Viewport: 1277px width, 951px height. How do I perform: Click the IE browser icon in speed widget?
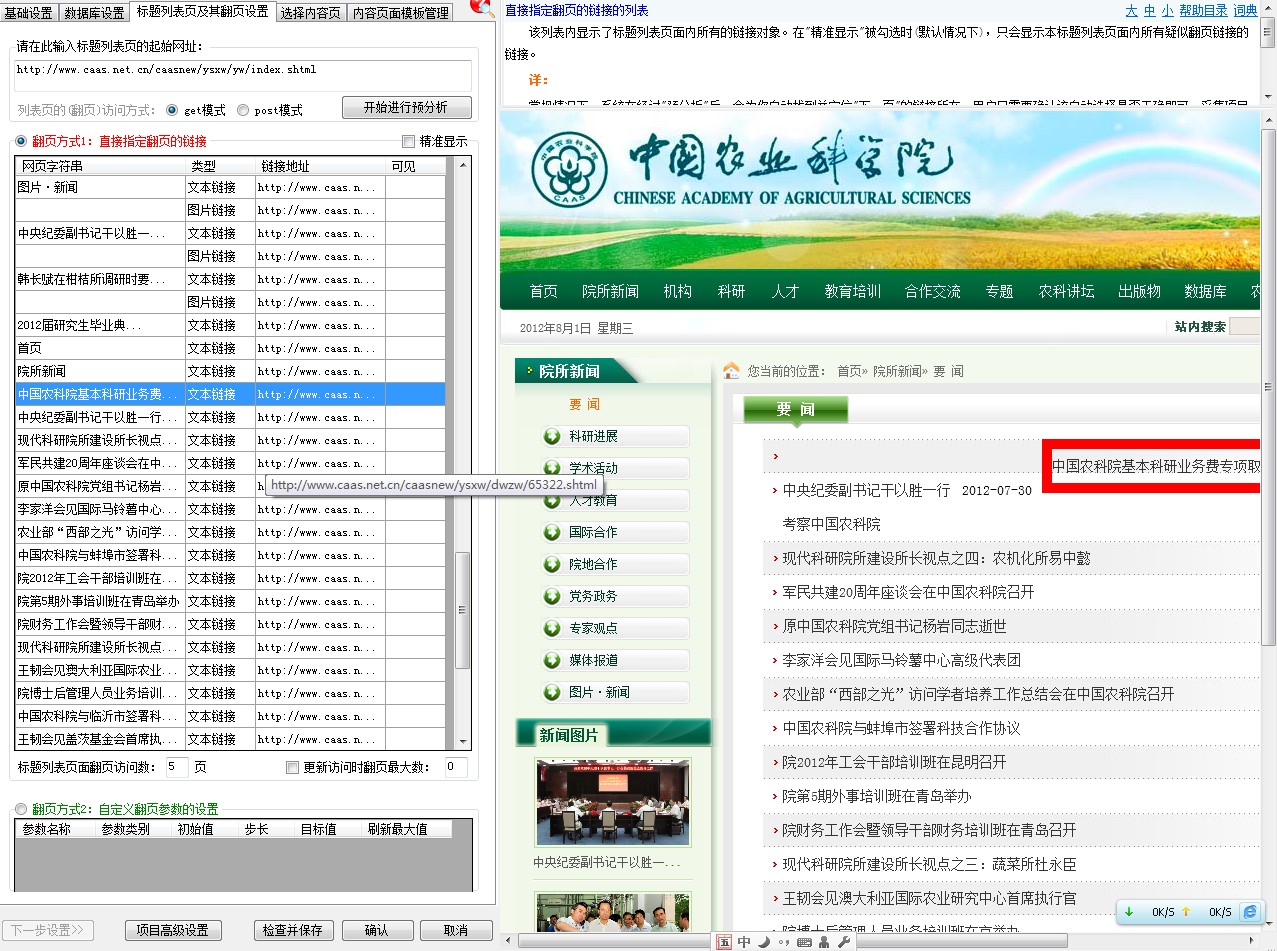click(1249, 912)
